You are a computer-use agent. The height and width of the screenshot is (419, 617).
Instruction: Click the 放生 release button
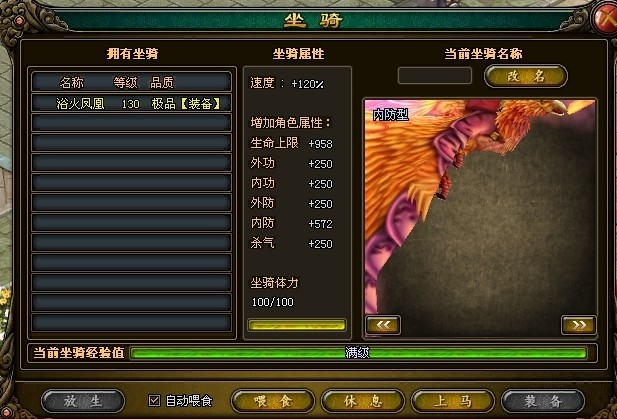pos(83,401)
